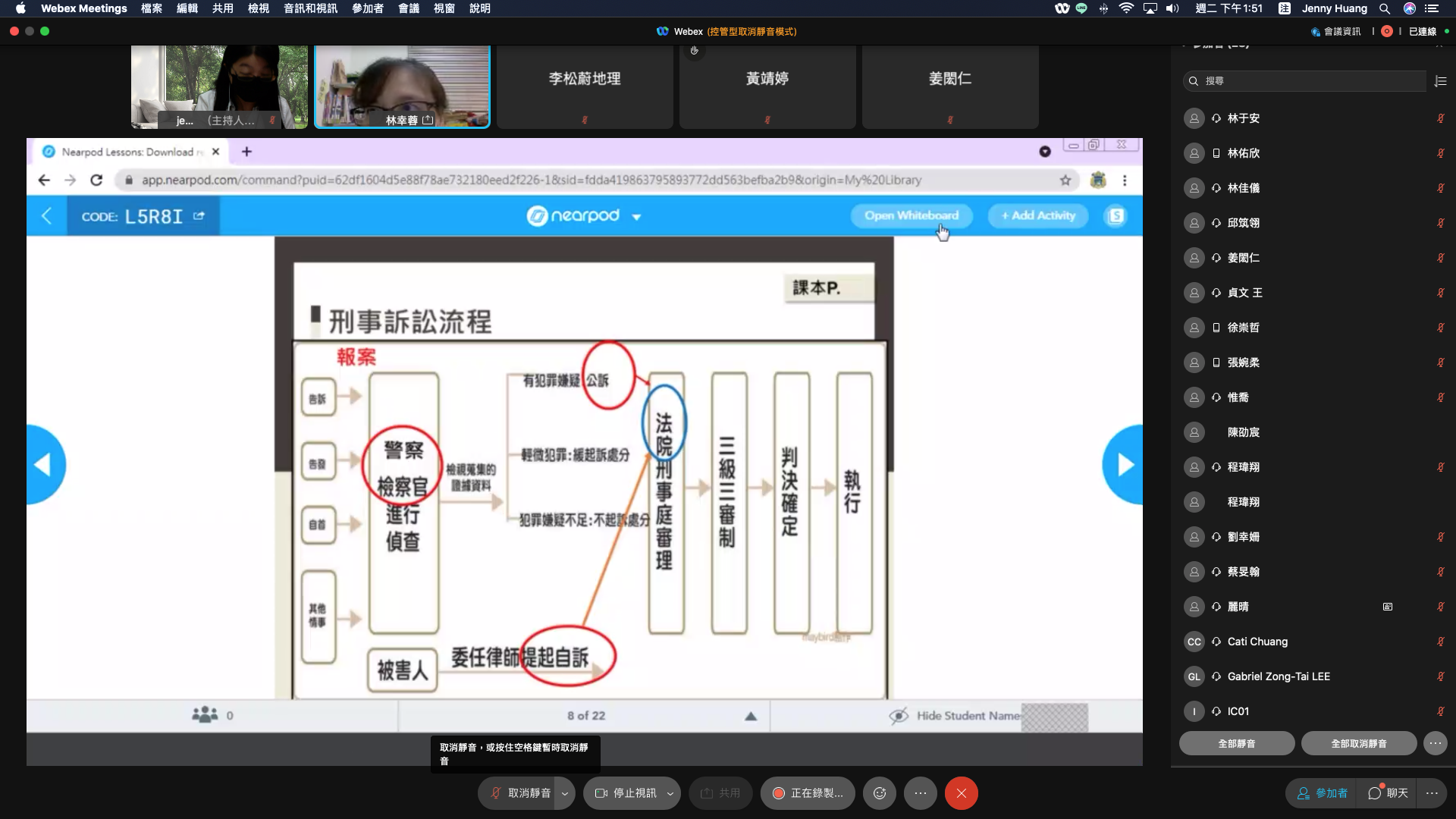Reload the browser page
The image size is (1456, 819).
tap(96, 180)
